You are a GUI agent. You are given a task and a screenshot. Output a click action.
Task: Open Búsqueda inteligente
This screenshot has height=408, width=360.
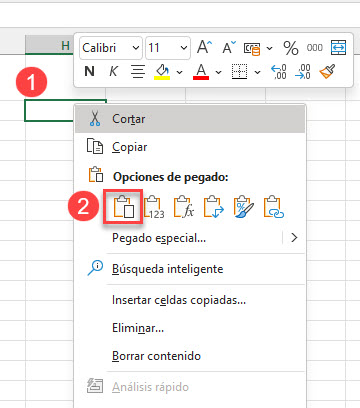tap(190, 269)
